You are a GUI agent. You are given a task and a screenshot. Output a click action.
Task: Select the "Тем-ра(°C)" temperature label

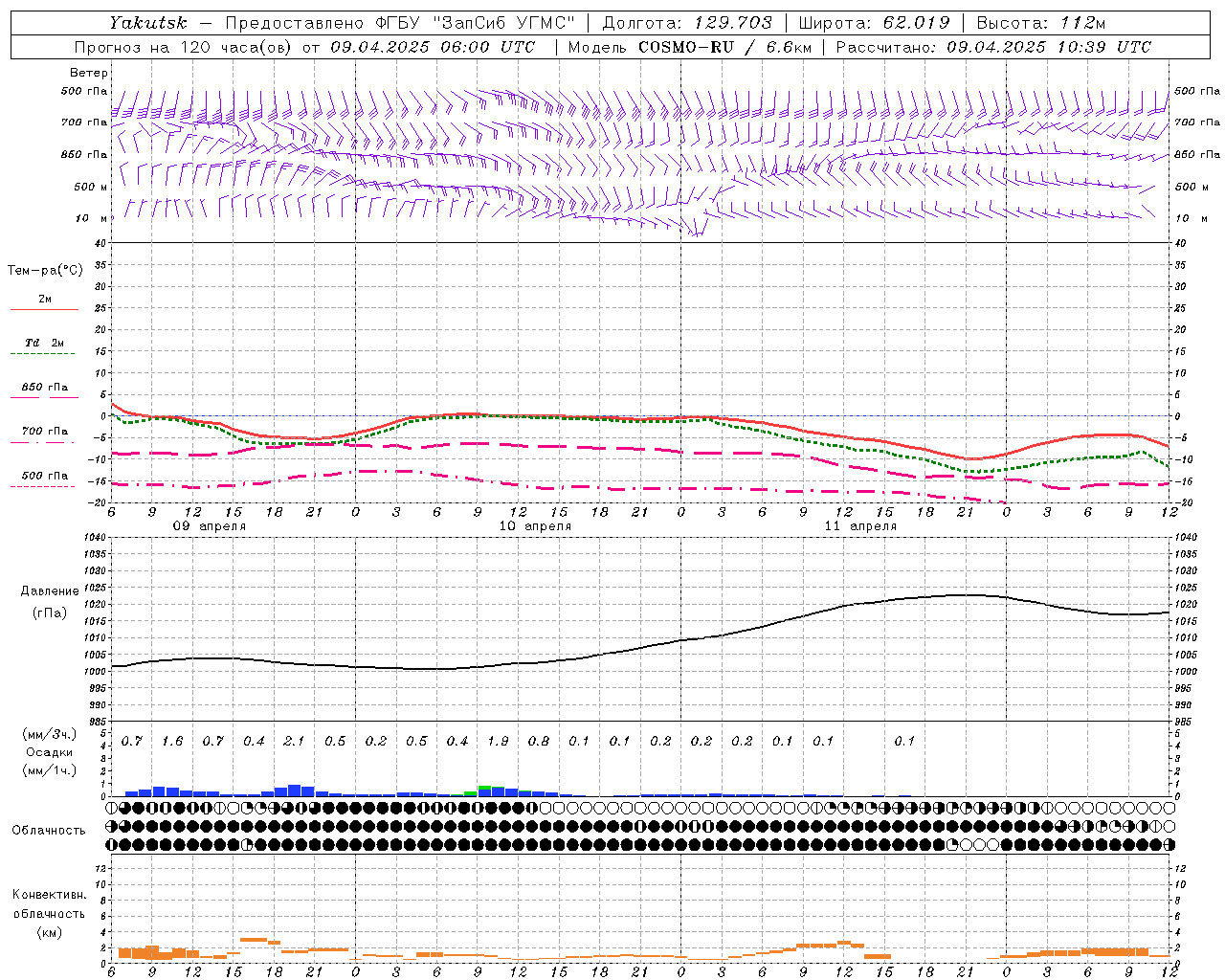click(45, 271)
